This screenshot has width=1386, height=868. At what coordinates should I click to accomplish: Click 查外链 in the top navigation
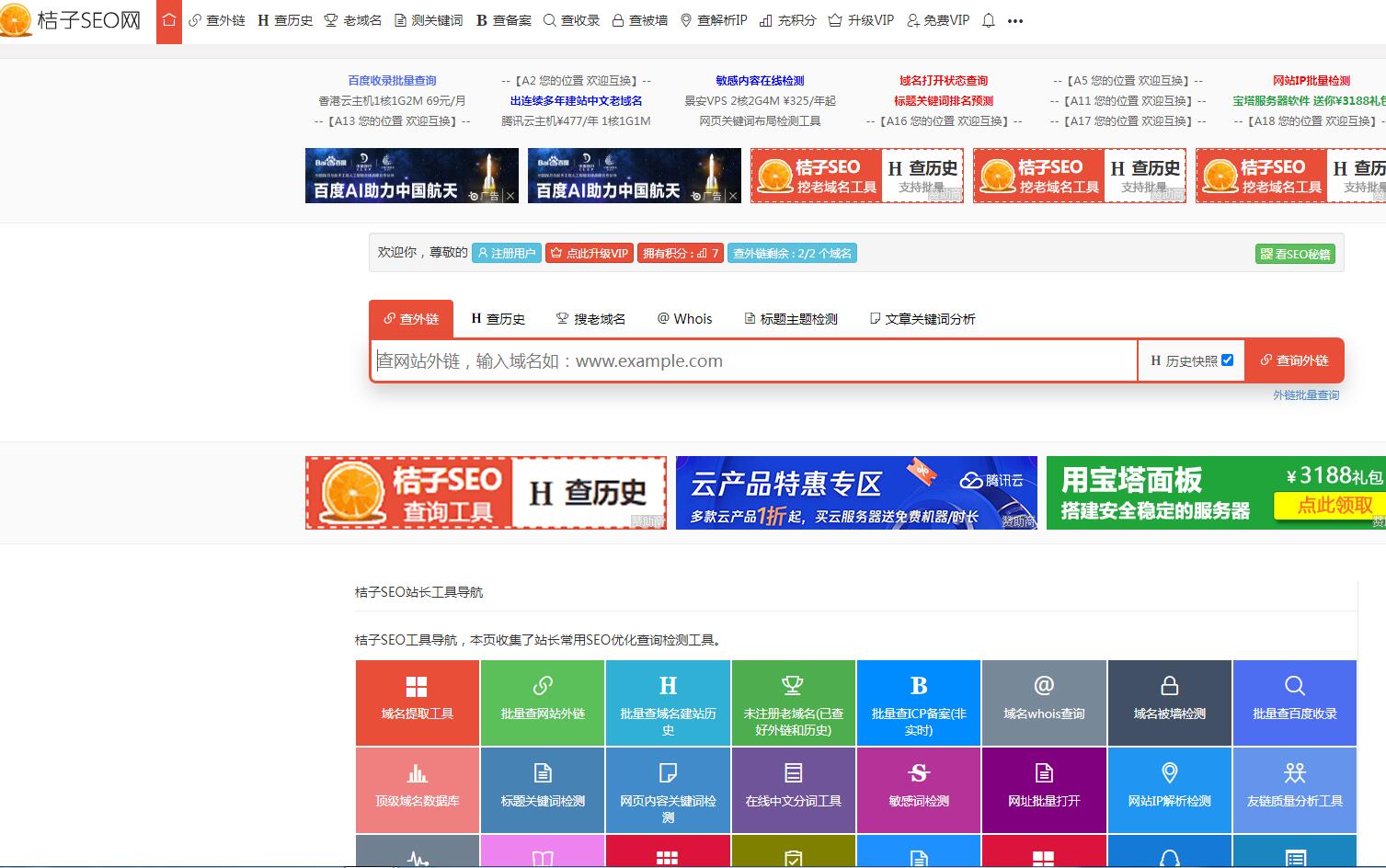[x=217, y=20]
